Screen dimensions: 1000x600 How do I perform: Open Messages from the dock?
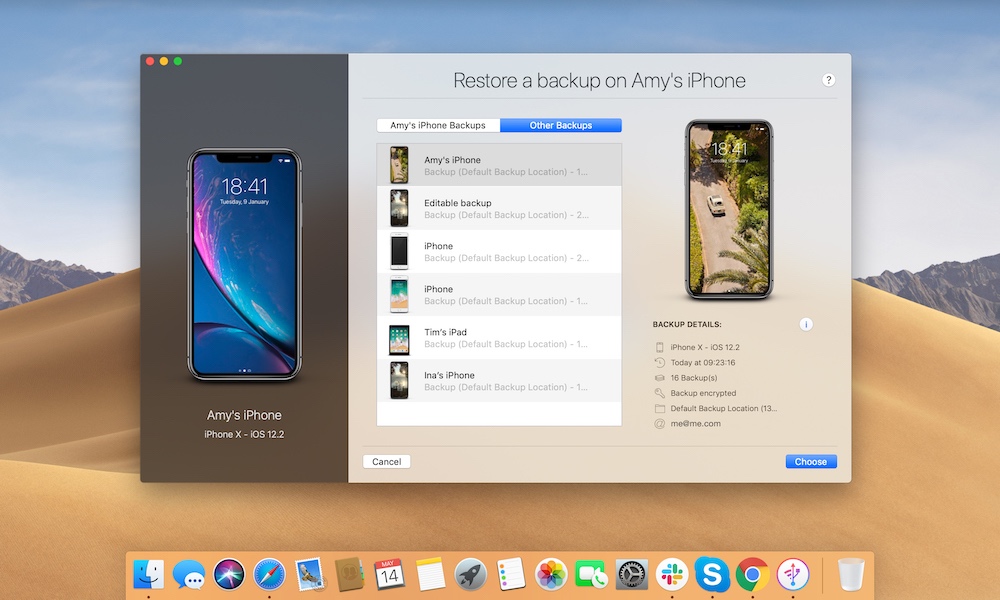pos(189,574)
